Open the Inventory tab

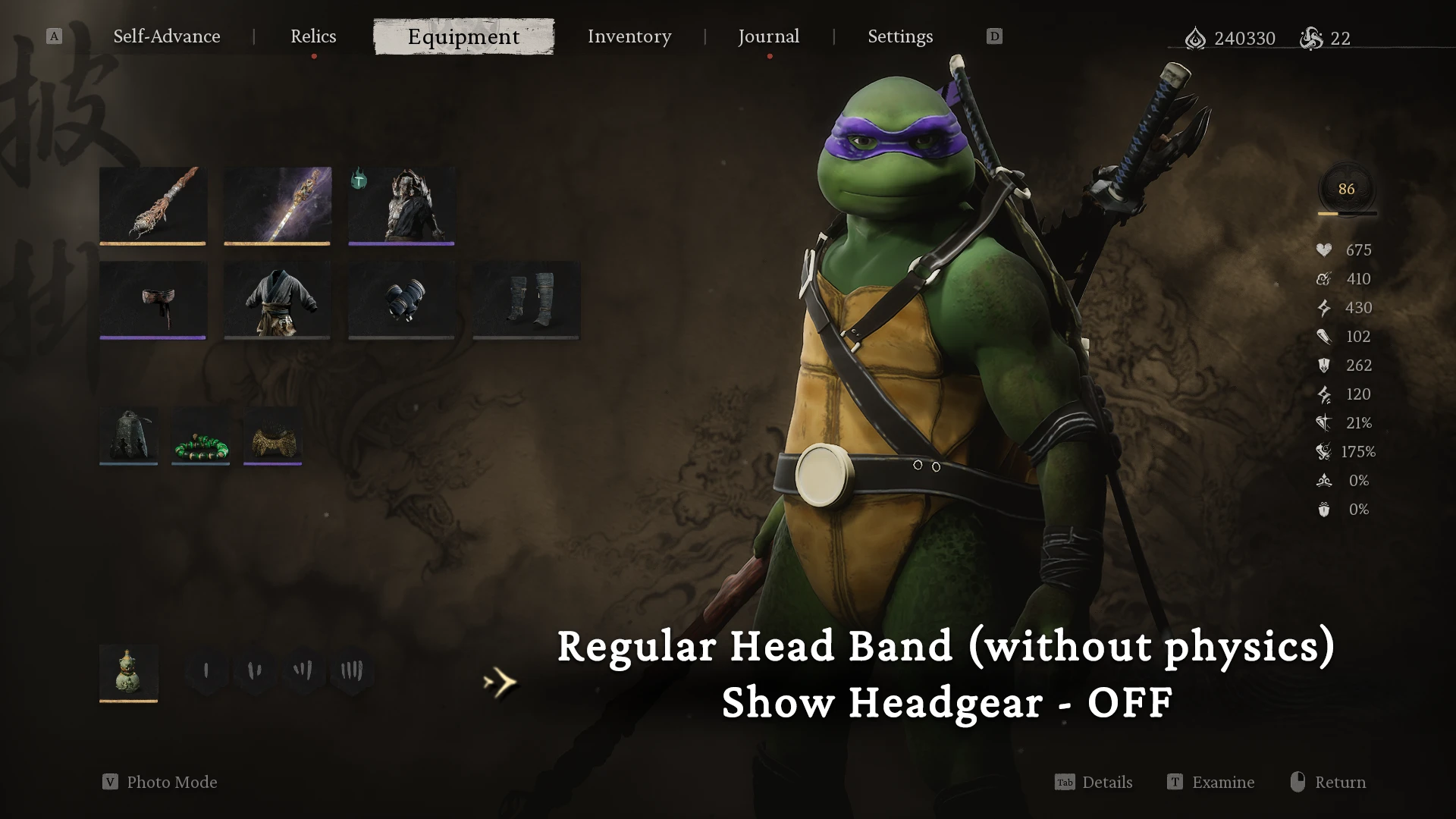[629, 36]
